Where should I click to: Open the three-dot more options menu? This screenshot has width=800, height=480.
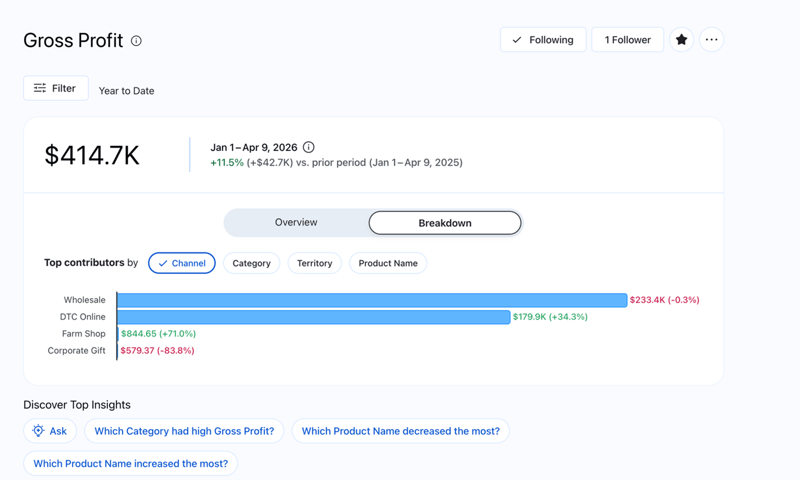click(711, 40)
